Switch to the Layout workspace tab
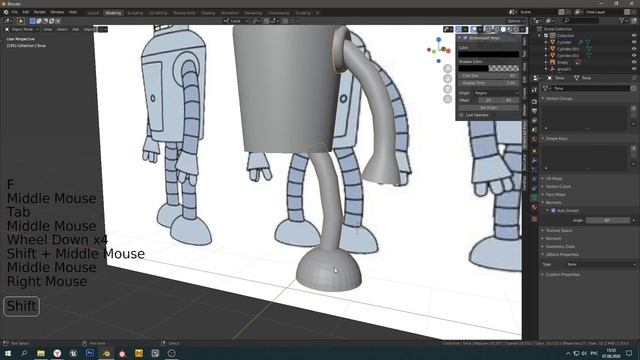Viewport: 640px width, 360px height. (93, 13)
